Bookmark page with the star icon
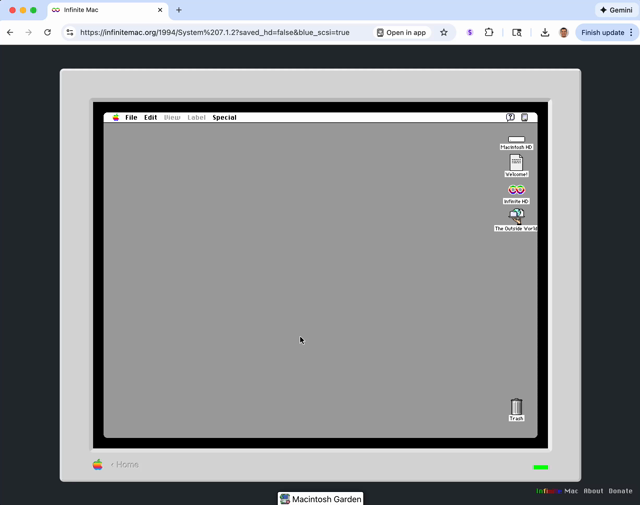This screenshot has width=640, height=505. 444,32
